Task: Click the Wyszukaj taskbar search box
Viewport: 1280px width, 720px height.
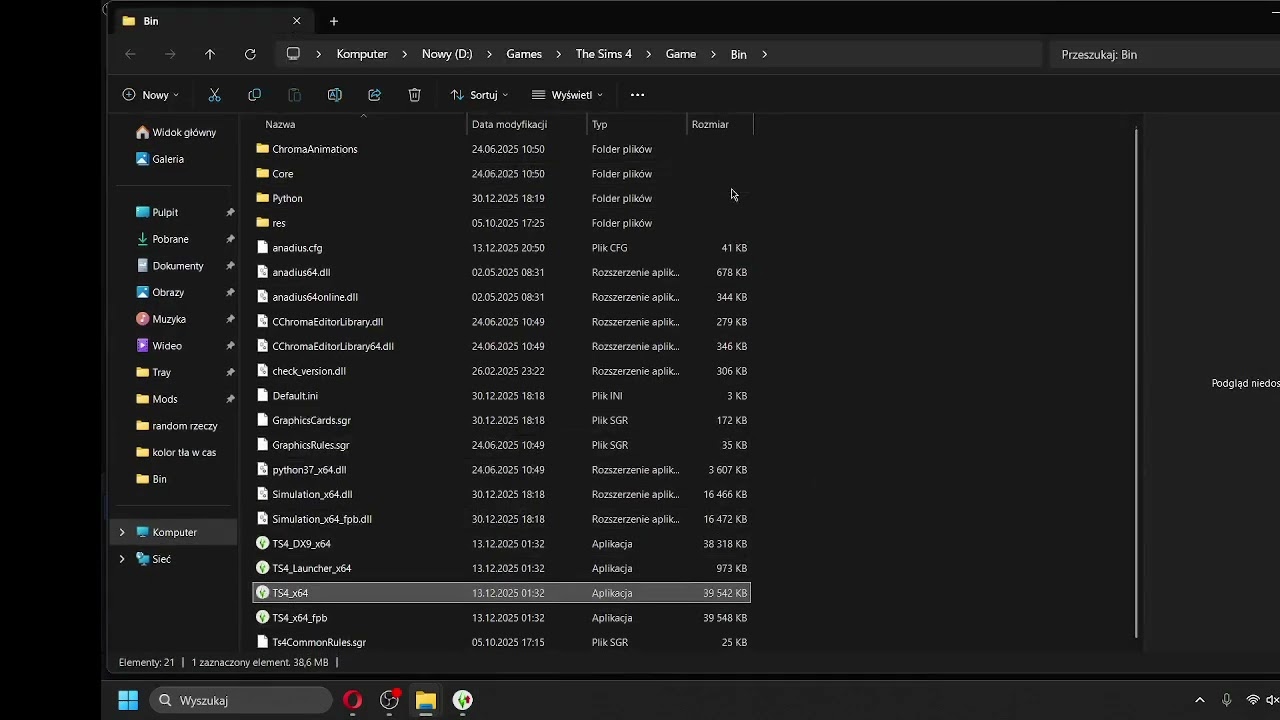Action: [x=241, y=700]
